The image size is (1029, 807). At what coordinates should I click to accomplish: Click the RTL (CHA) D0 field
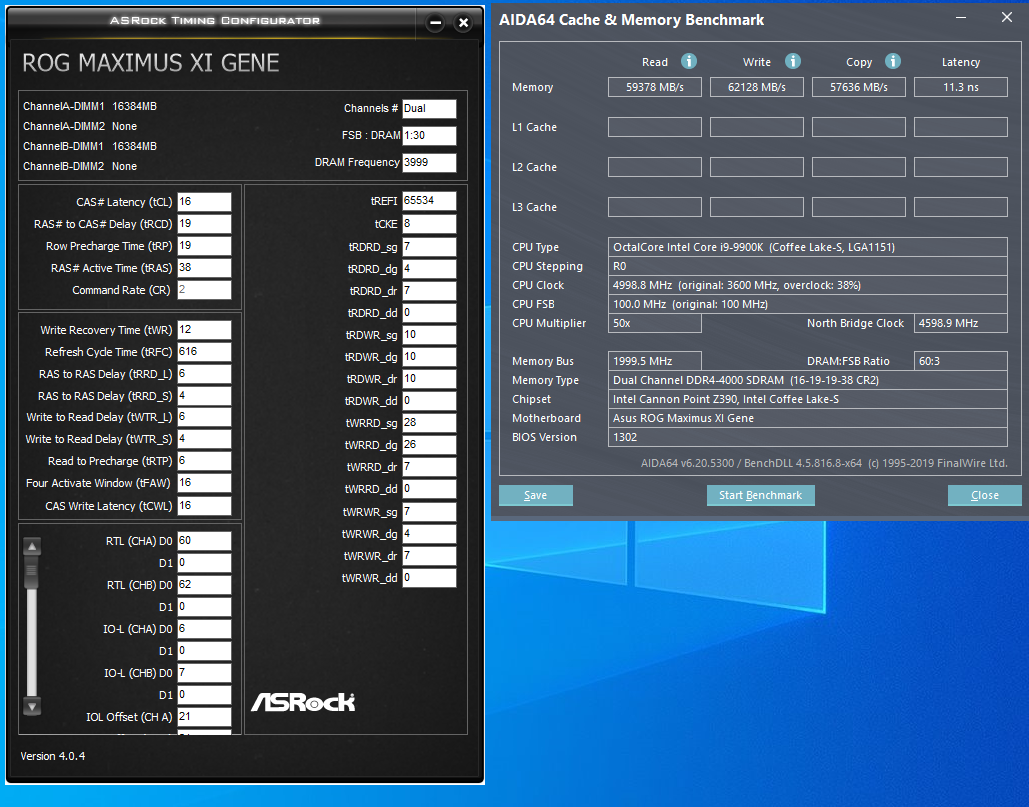[x=204, y=541]
